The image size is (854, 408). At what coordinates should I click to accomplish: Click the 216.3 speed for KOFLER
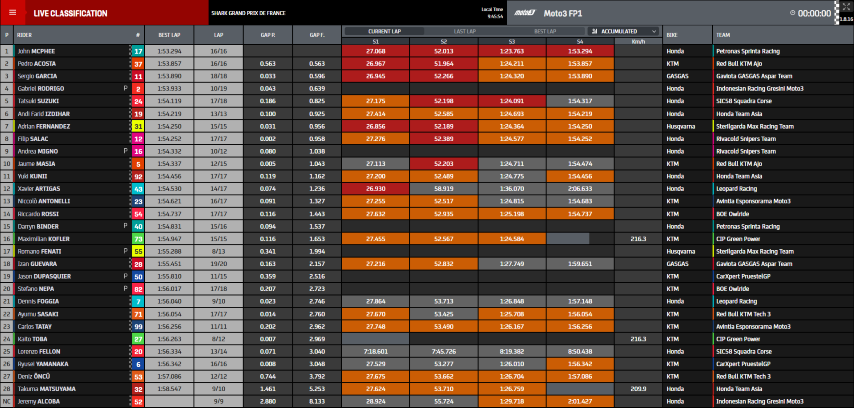[637, 239]
